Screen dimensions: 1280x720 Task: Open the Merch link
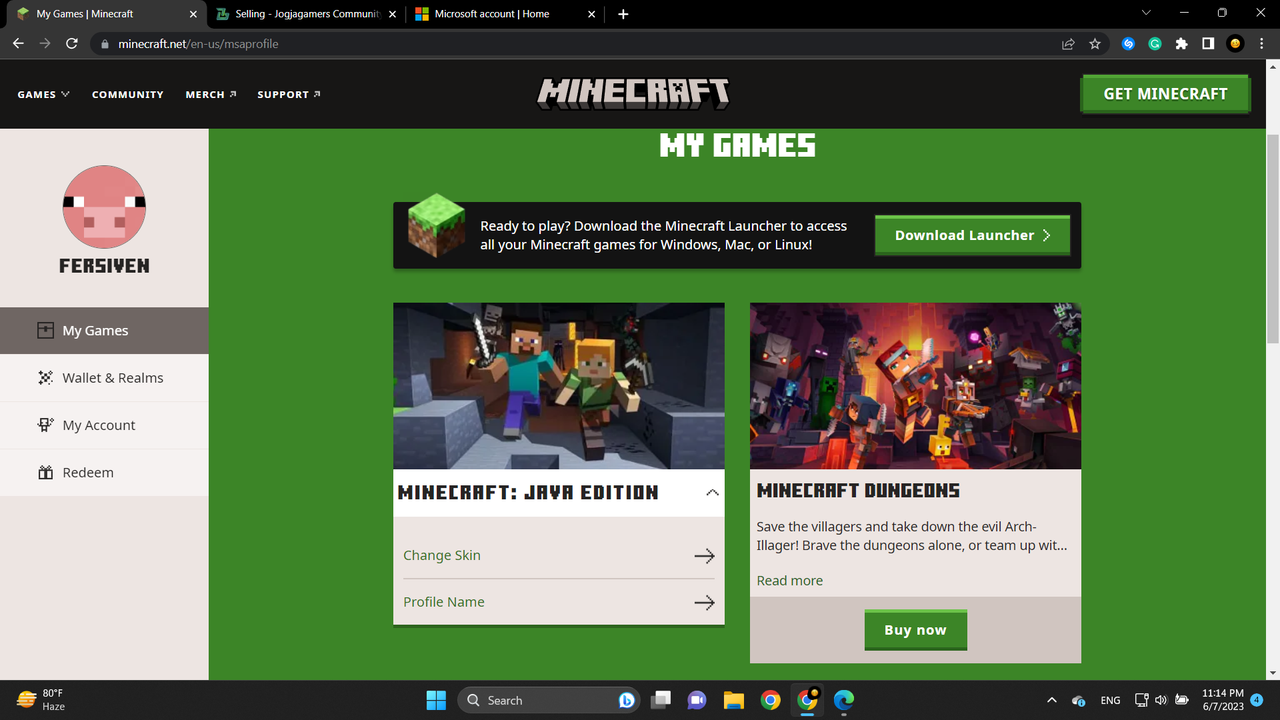point(211,94)
